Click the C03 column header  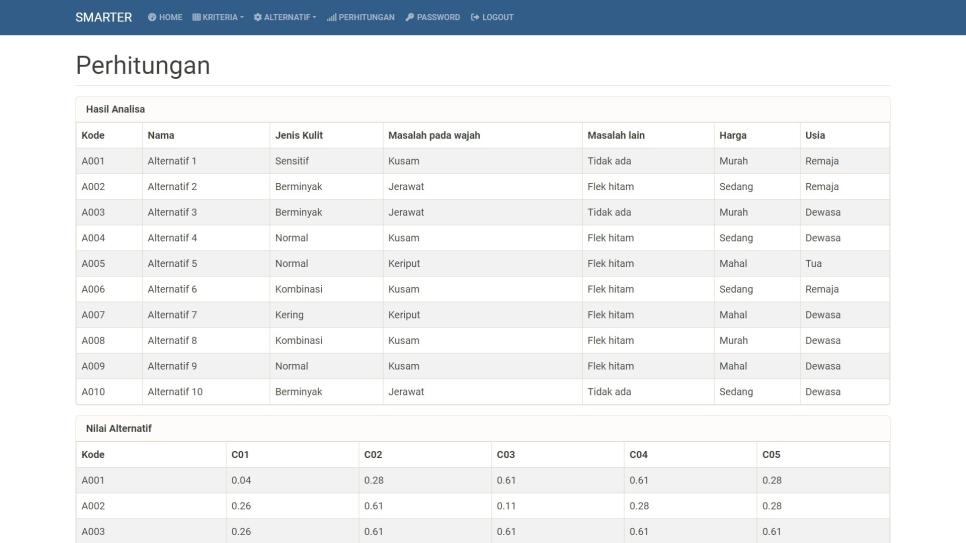point(506,455)
